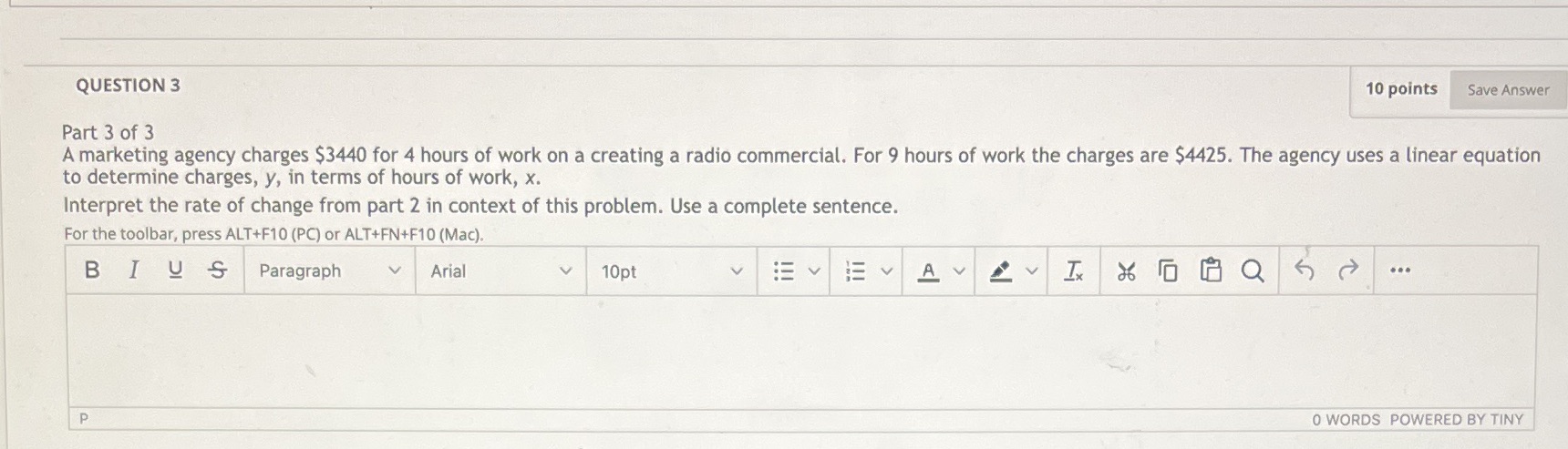Underline the selected text
The height and width of the screenshot is (449, 1568).
tap(175, 270)
